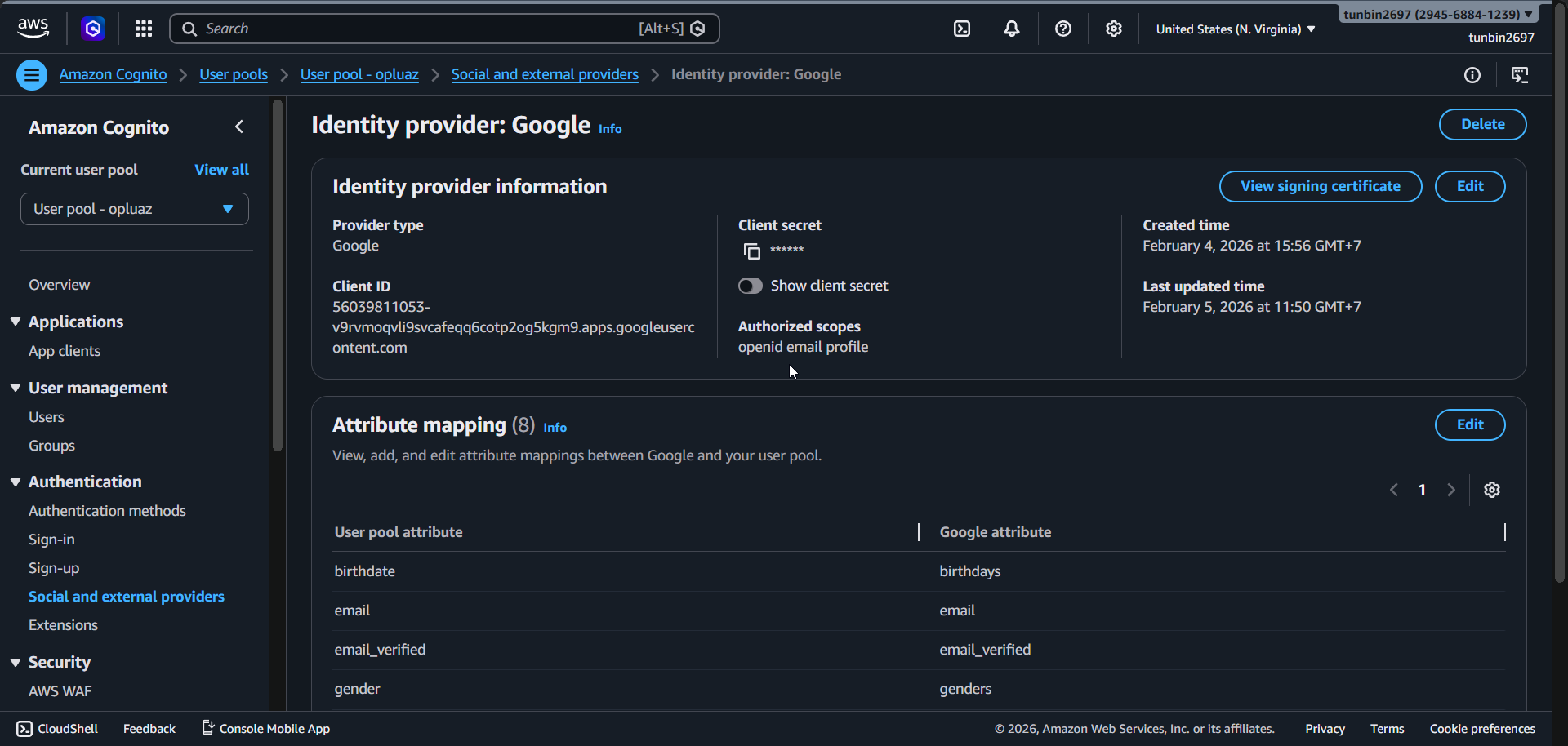
Task: Select Sign-up under Authentication
Action: coord(53,568)
